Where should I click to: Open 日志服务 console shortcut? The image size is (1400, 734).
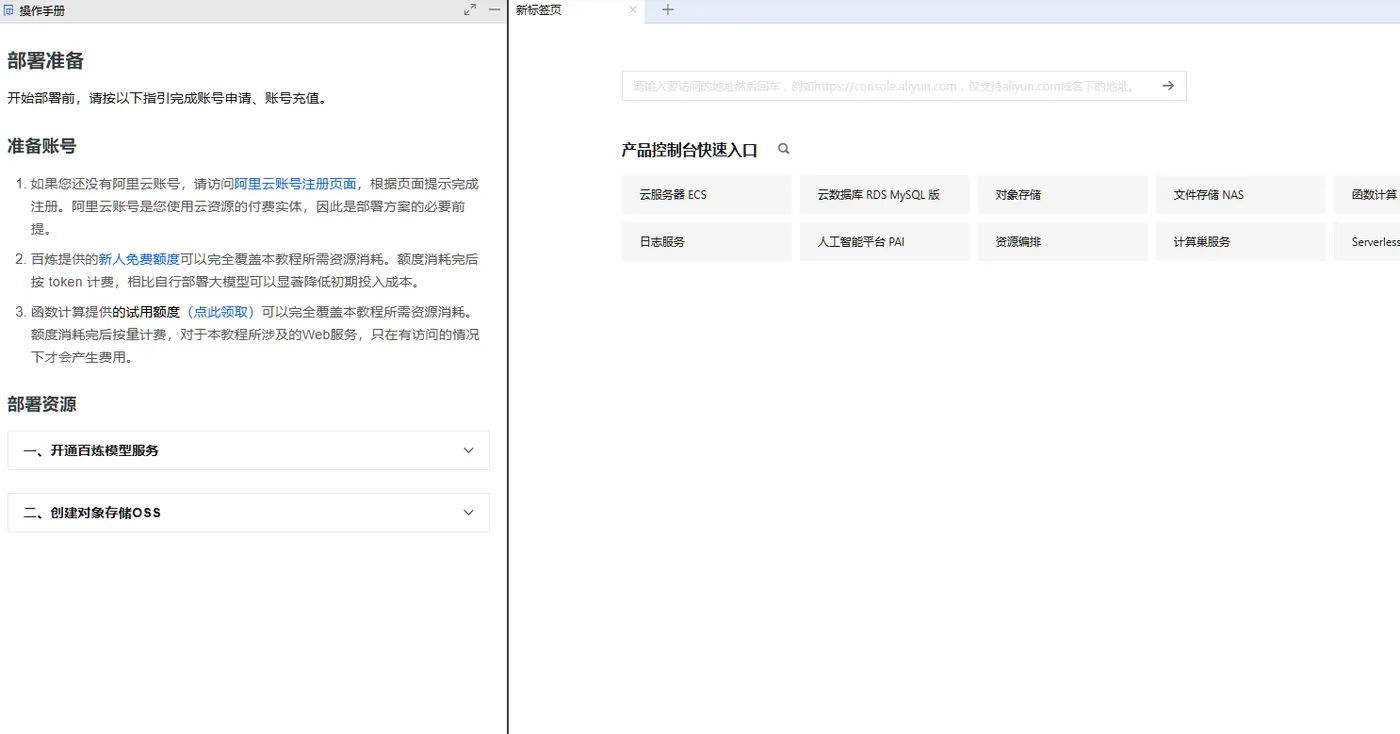tap(706, 242)
